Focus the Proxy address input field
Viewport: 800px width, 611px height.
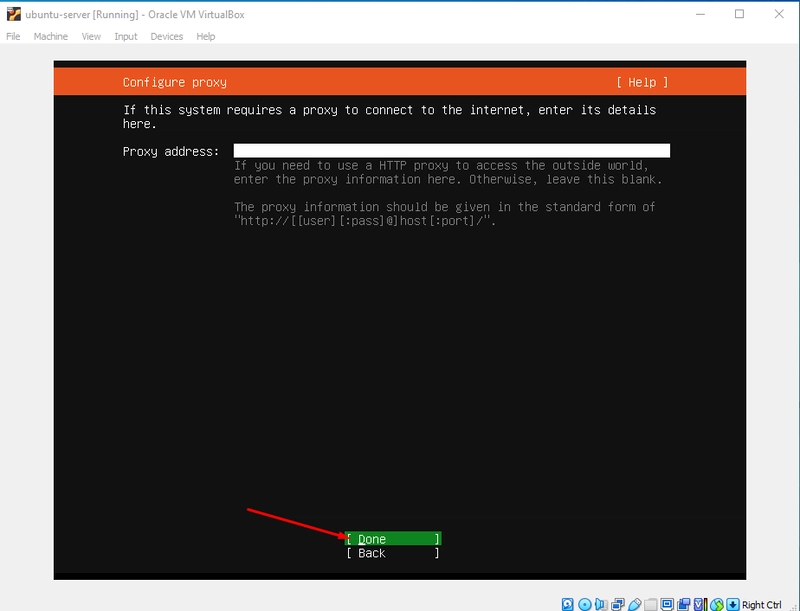[452, 150]
